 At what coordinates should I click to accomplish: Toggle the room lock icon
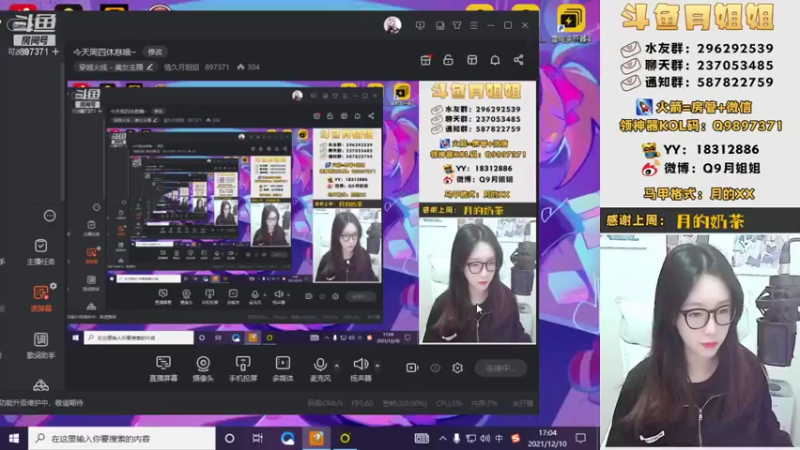[x=448, y=60]
